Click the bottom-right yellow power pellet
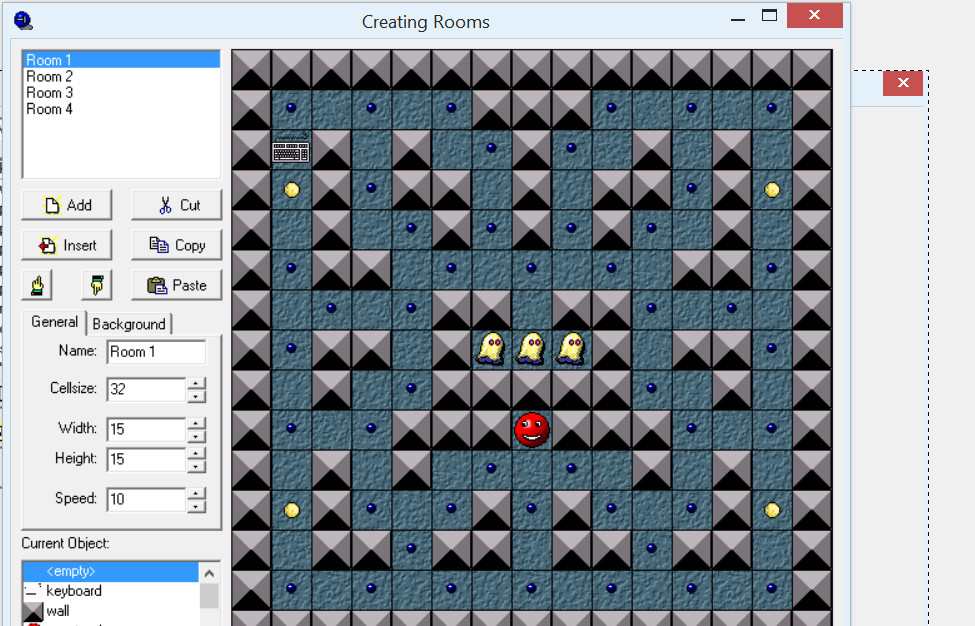975x626 pixels. pos(772,510)
